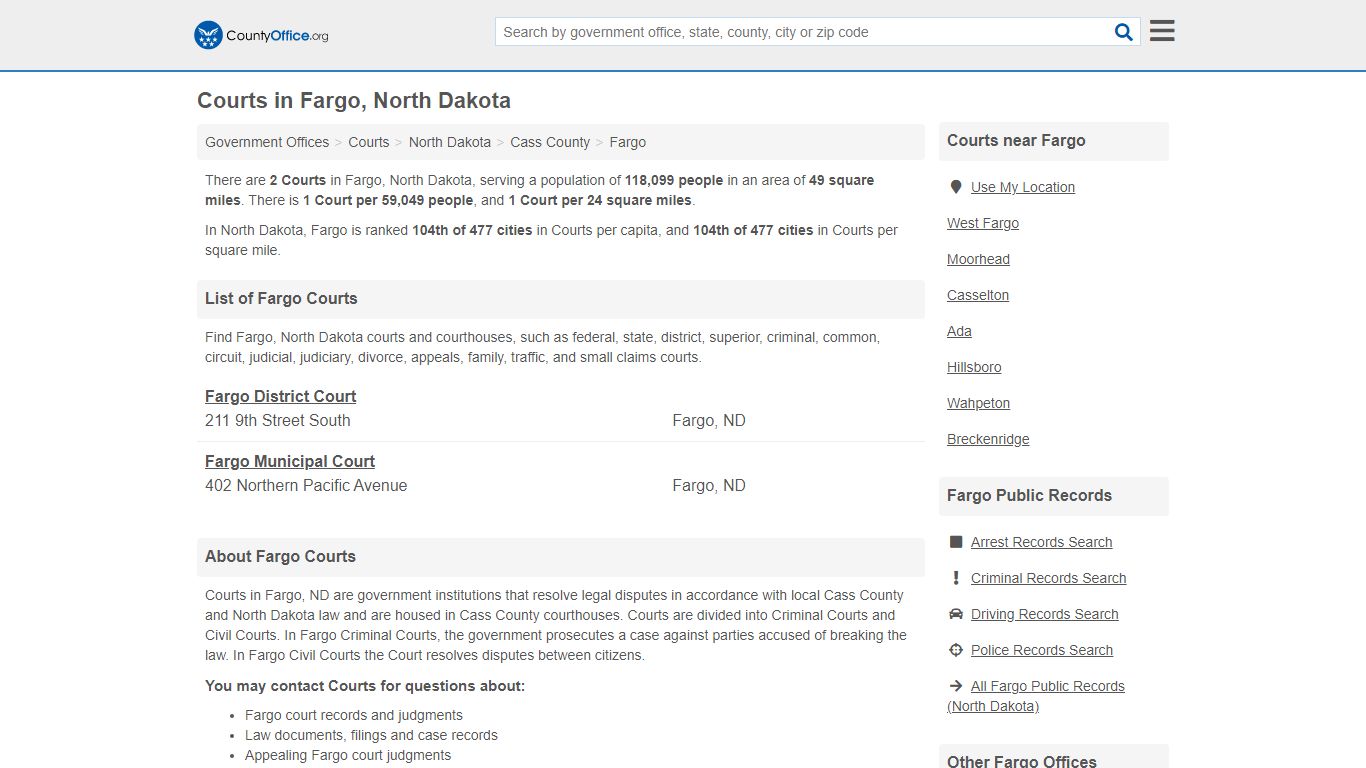The height and width of the screenshot is (768, 1366).
Task: Open Criminal Records Search link
Action: (1048, 578)
